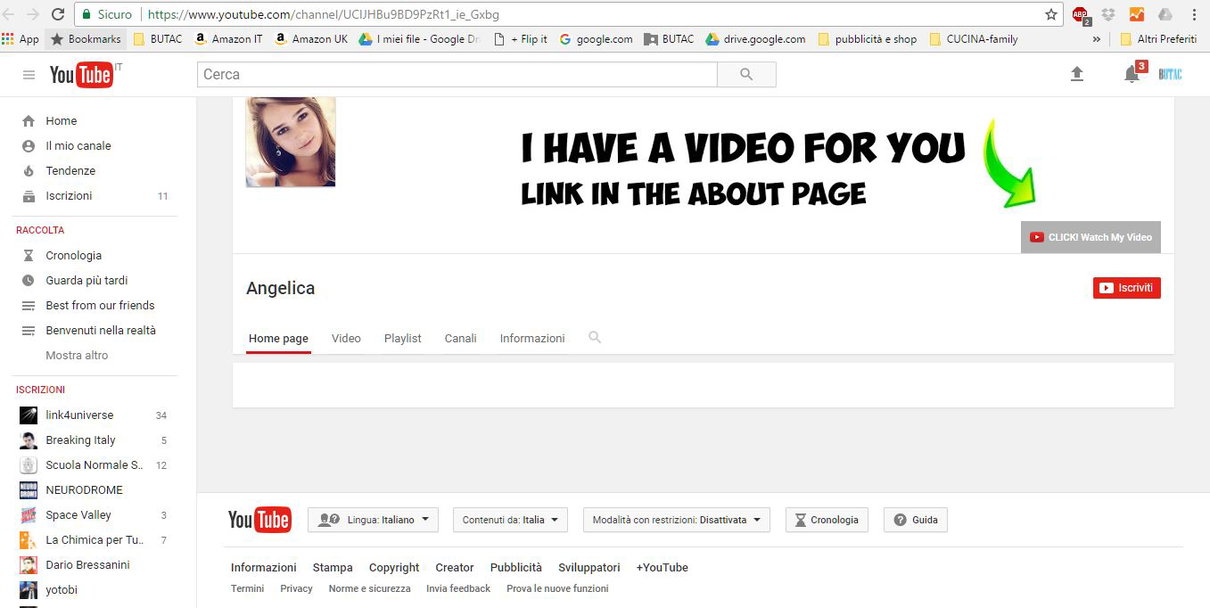Click the red ABP extension icon
1210x608 pixels.
(x=1080, y=15)
